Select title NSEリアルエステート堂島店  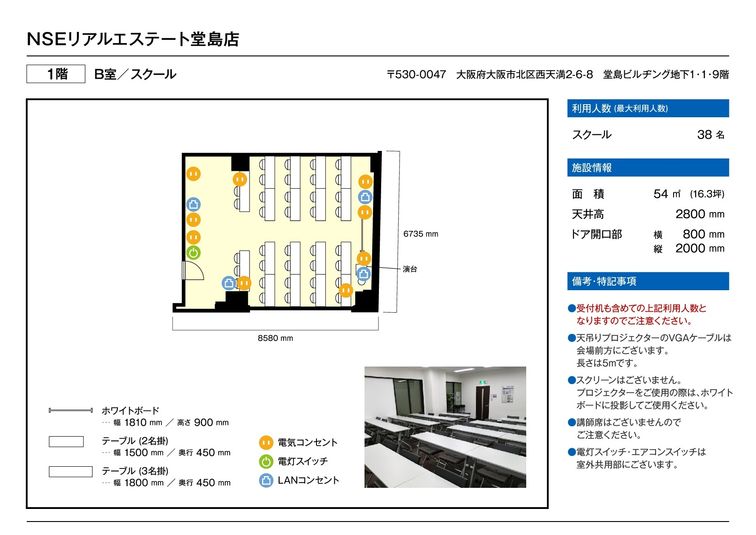click(133, 39)
